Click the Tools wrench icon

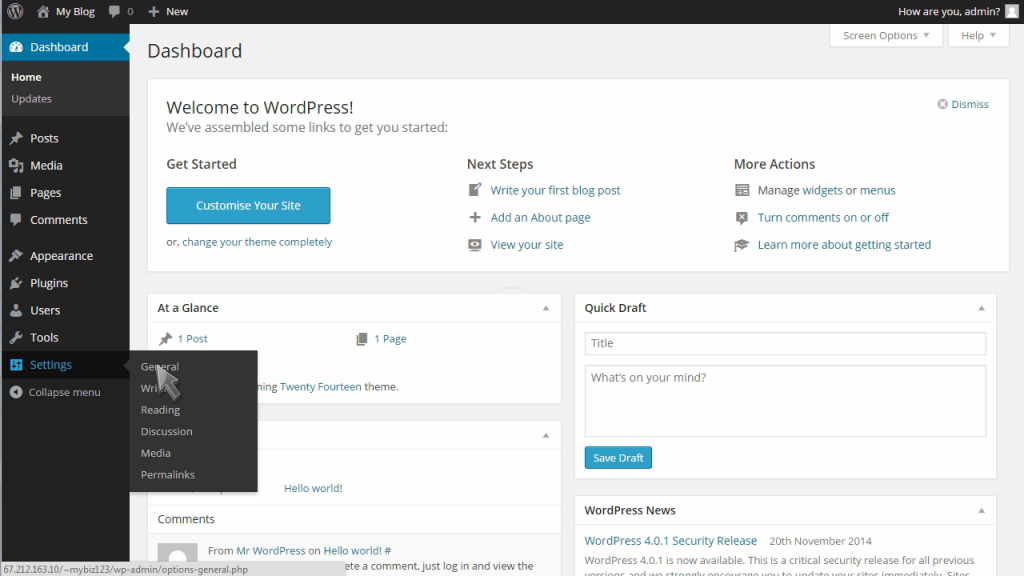click(x=16, y=337)
